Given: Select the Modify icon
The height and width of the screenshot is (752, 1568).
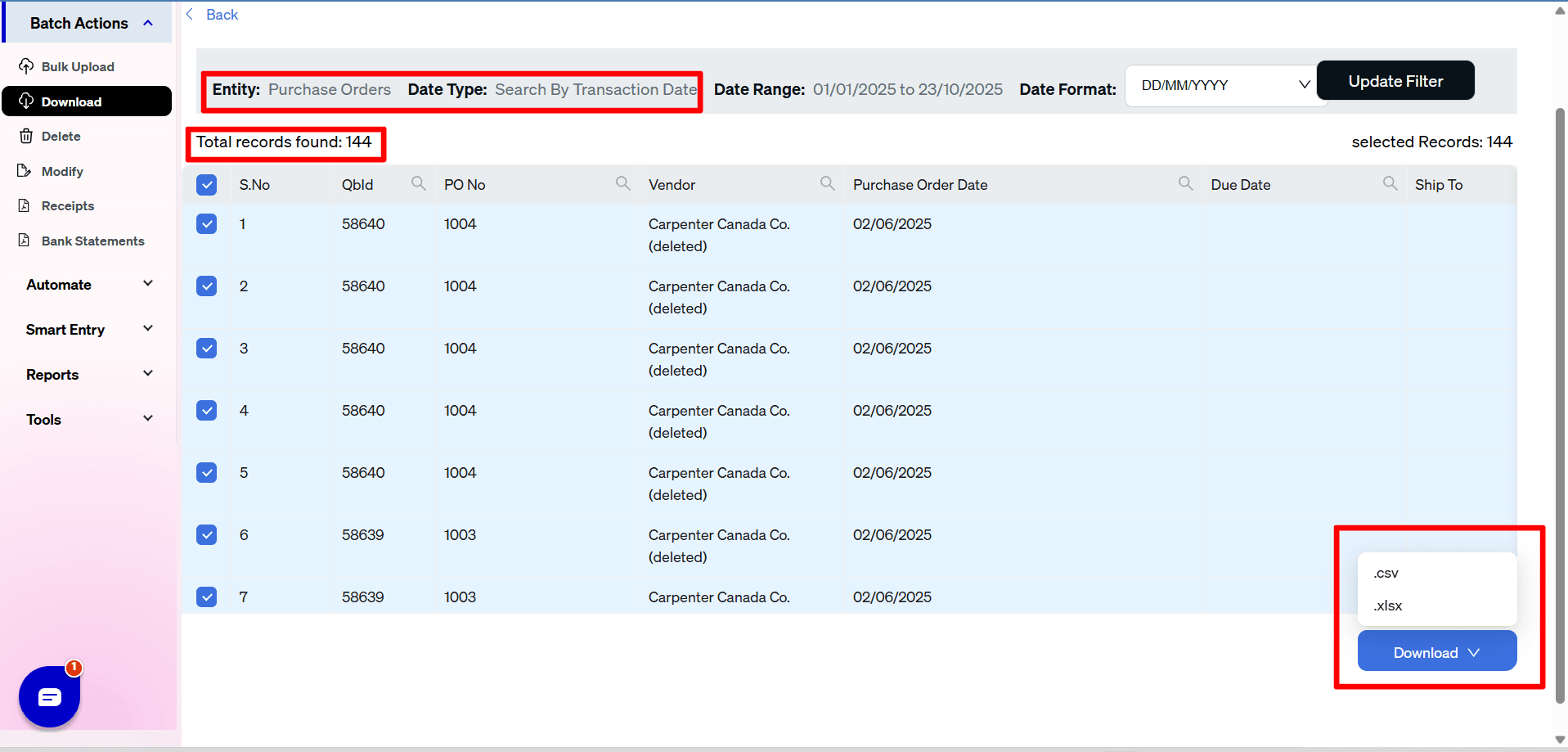Looking at the screenshot, I should click(25, 171).
